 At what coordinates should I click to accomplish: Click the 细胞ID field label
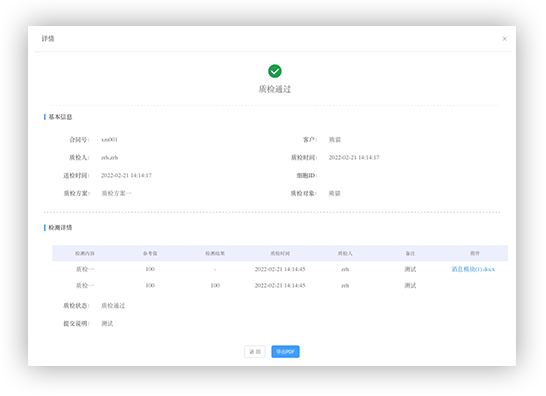pyautogui.click(x=307, y=175)
